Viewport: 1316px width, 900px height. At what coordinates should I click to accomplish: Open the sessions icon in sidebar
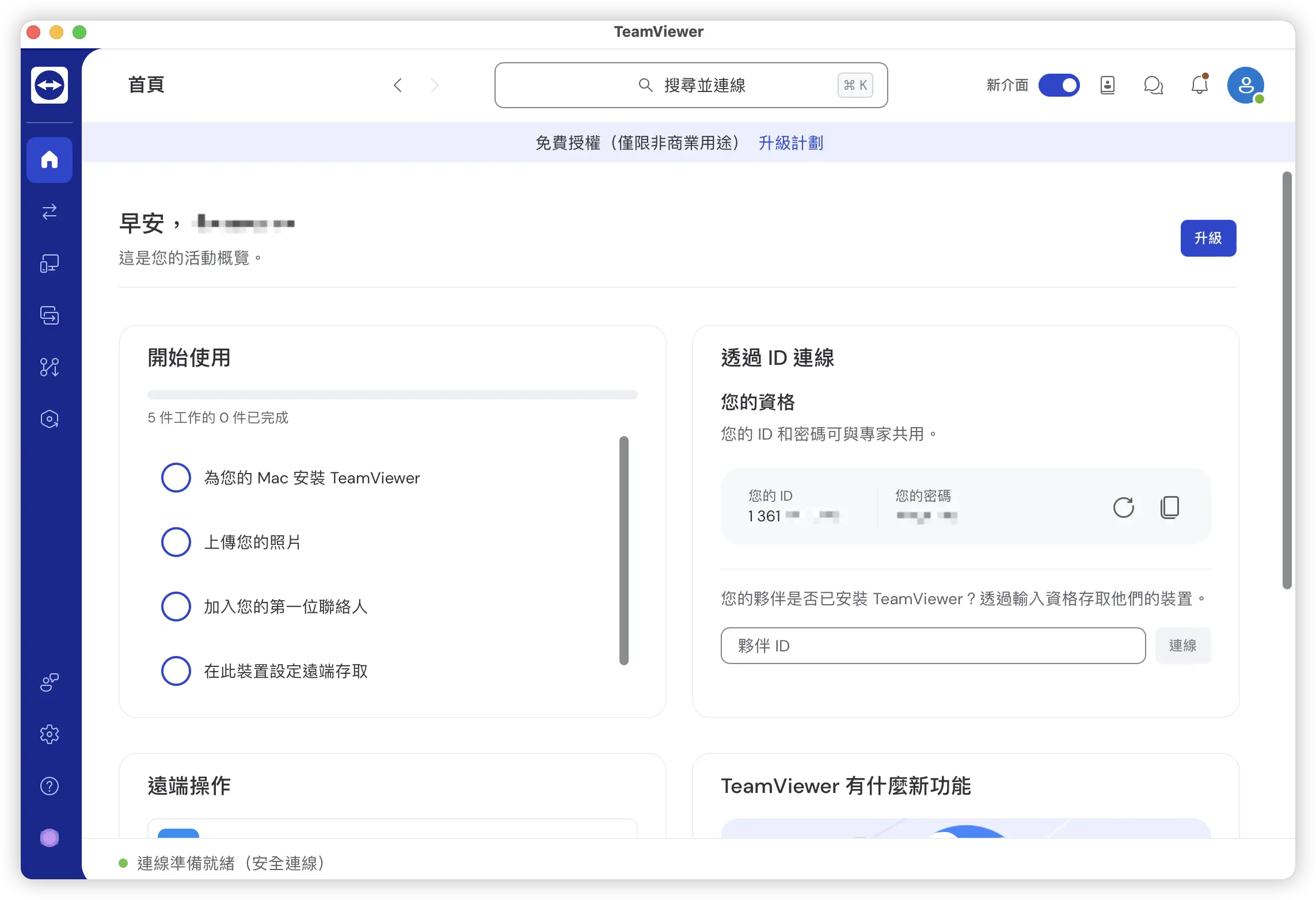pyautogui.click(x=50, y=315)
